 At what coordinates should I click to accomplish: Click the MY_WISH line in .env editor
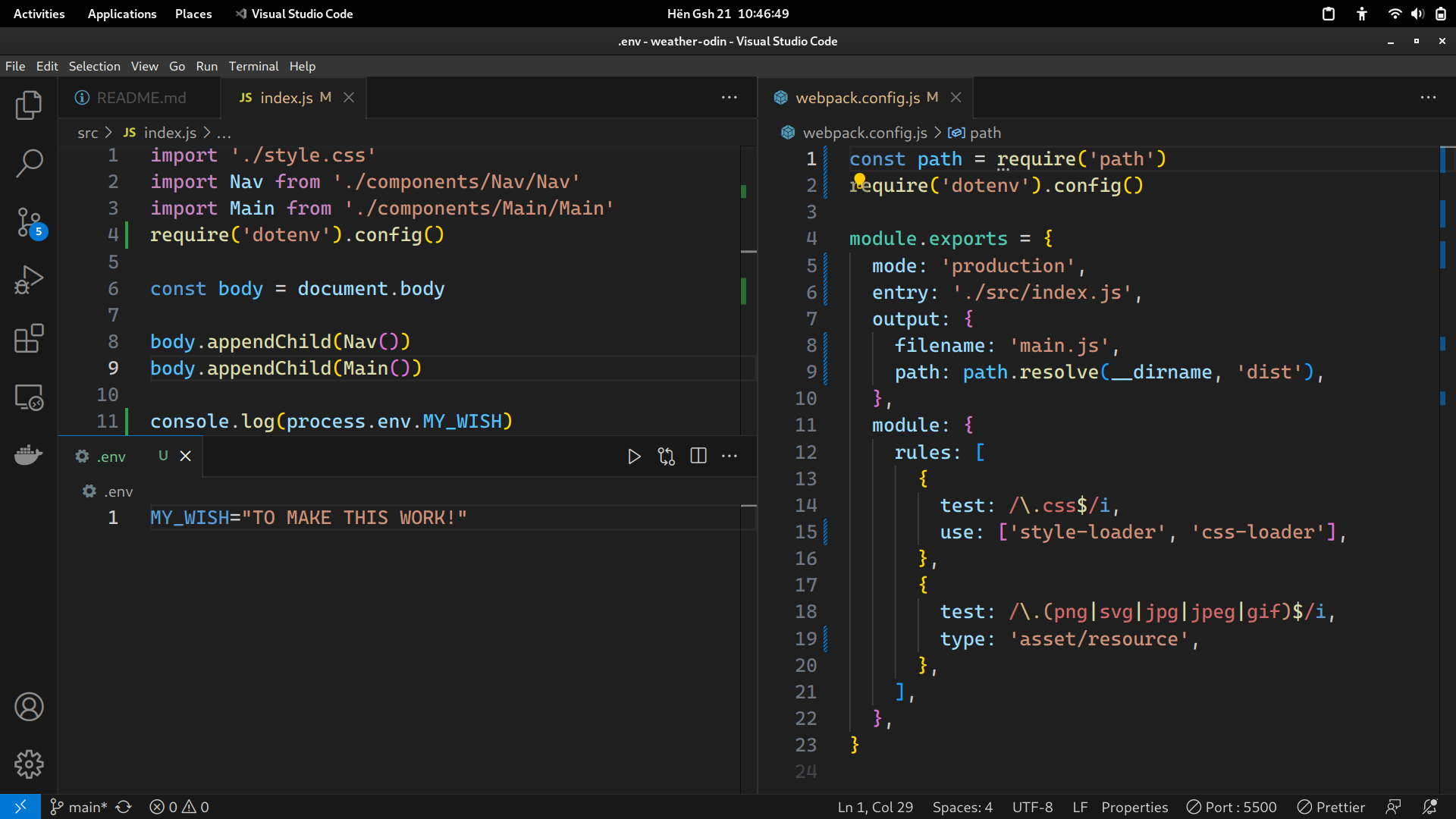coord(308,518)
